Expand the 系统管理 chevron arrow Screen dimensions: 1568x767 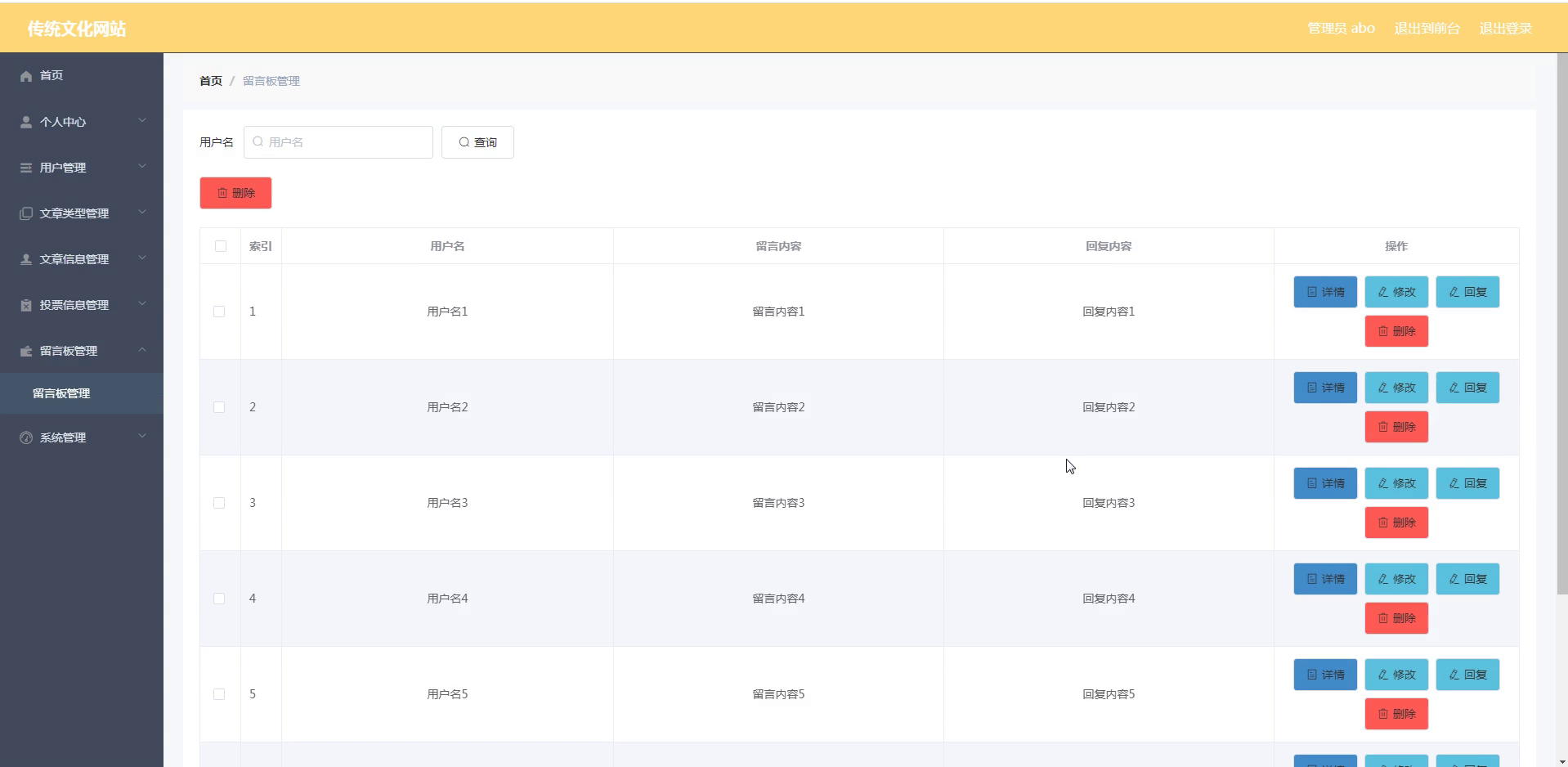coord(142,437)
